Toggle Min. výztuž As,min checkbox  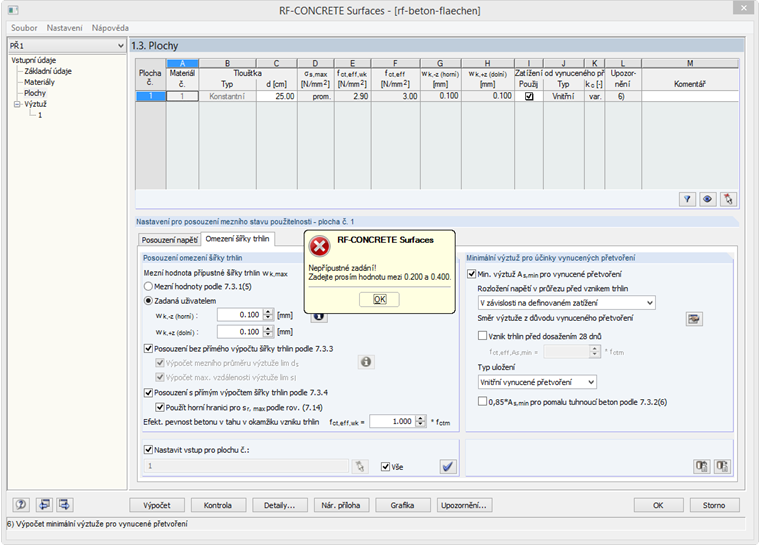coord(472,274)
